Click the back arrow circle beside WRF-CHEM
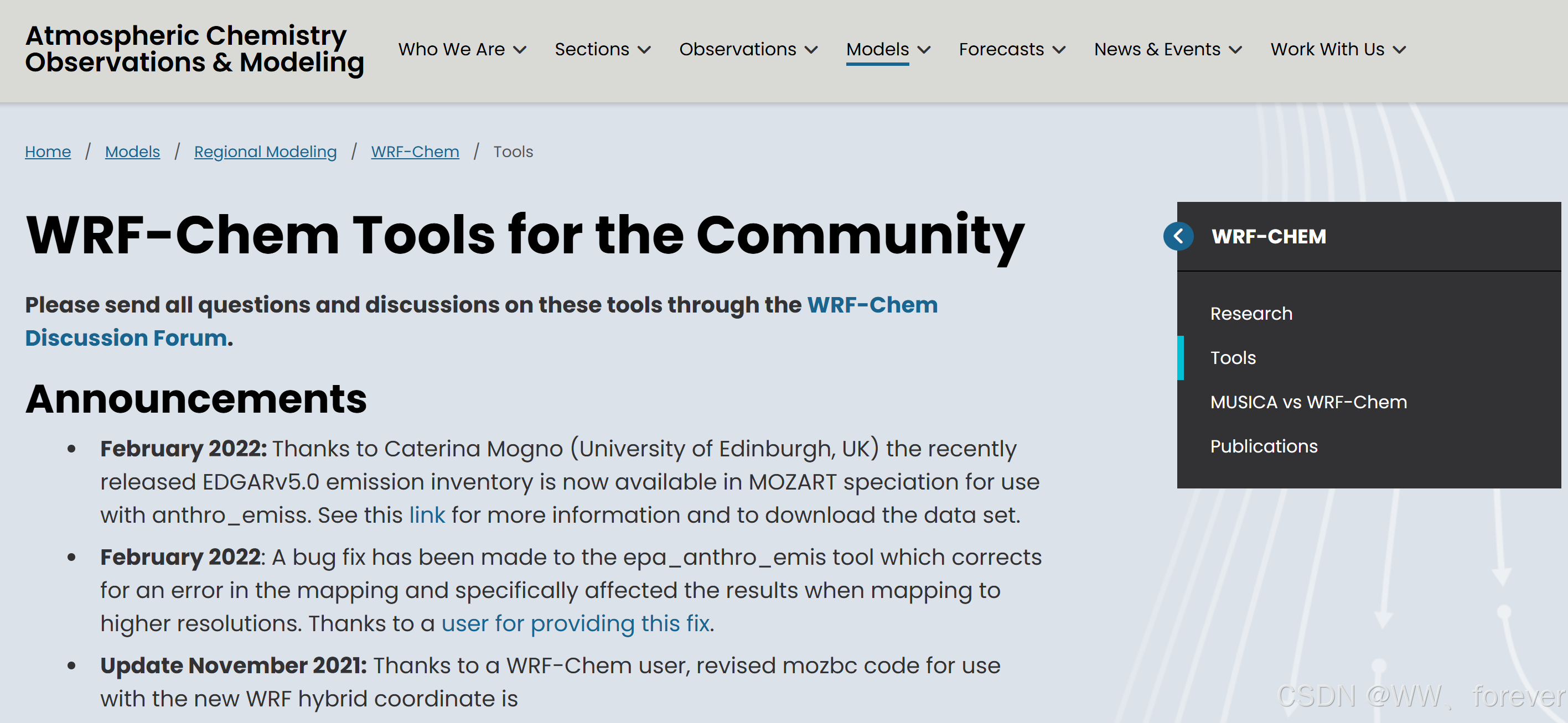 pos(1178,236)
